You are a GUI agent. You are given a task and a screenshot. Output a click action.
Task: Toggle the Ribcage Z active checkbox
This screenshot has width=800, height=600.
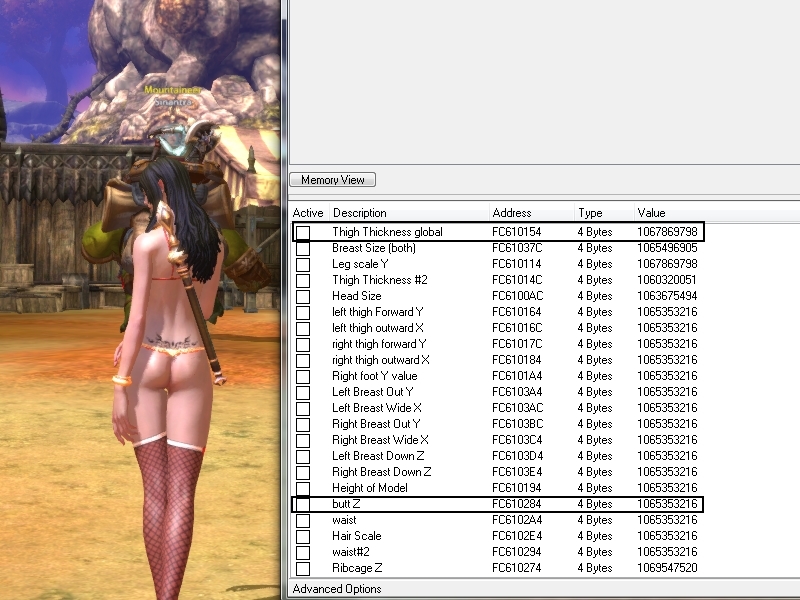point(303,568)
